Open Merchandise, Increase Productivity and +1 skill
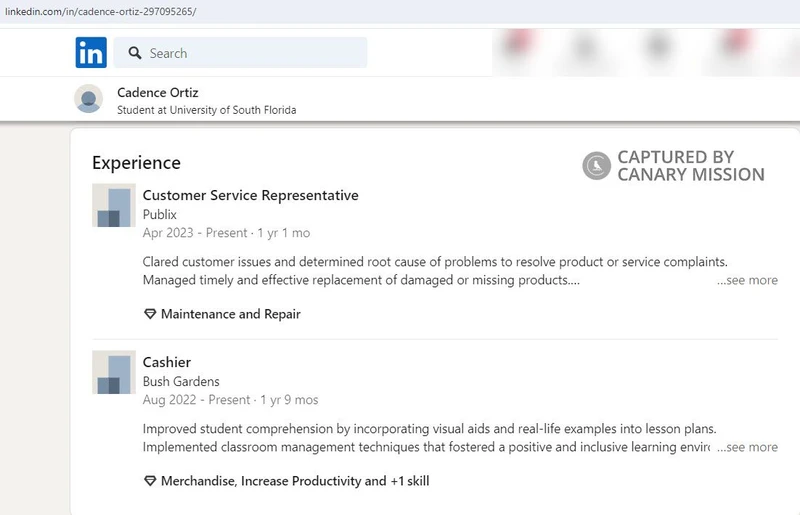This screenshot has height=515, width=800. pyautogui.click(x=295, y=481)
